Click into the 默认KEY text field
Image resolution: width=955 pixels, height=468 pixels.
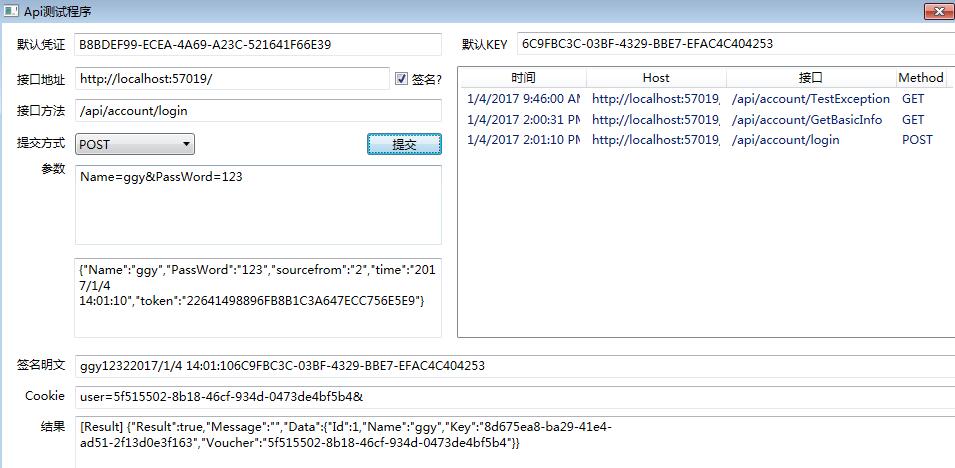(734, 44)
